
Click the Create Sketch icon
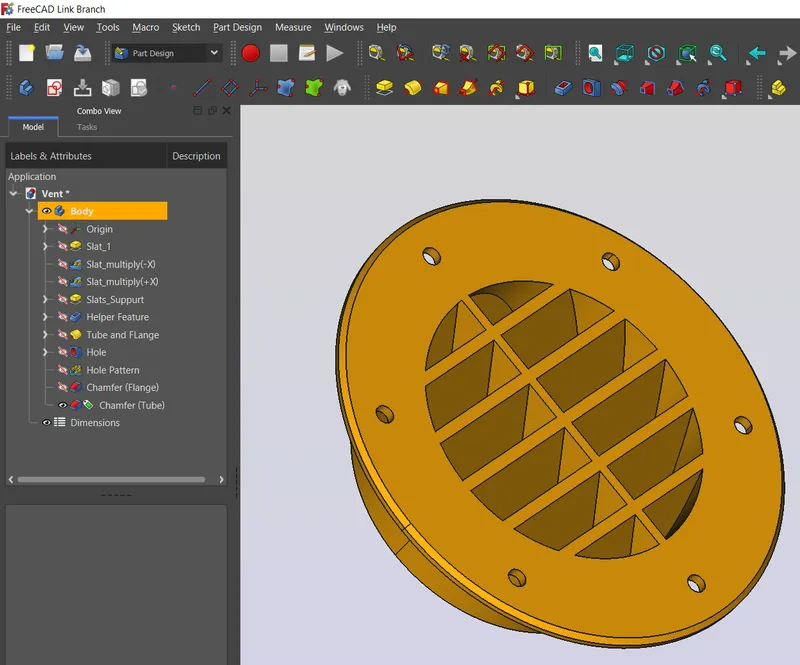54,88
